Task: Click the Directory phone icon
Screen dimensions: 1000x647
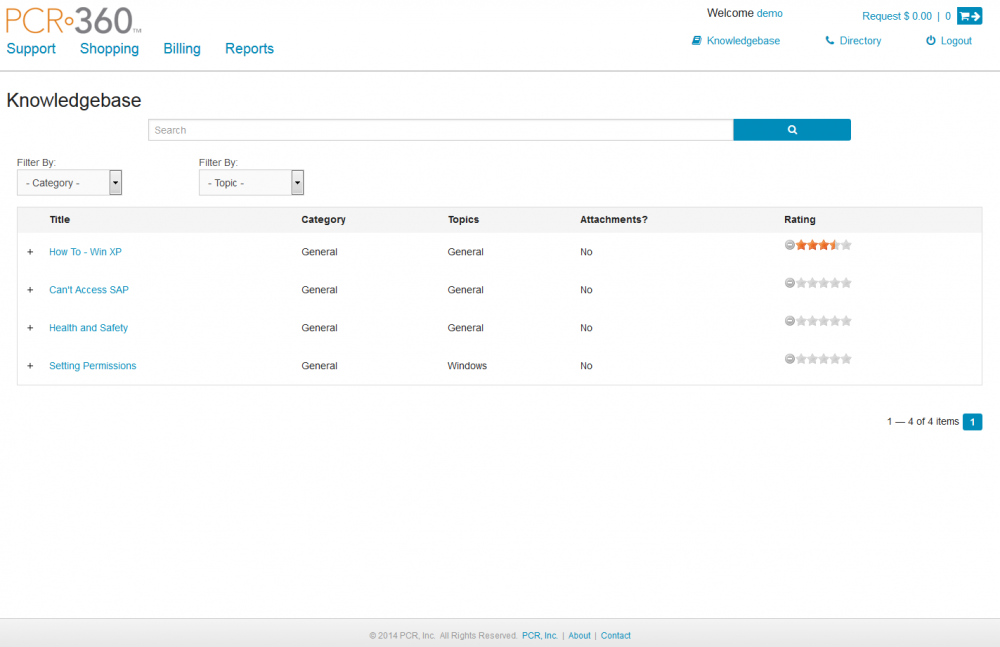Action: click(830, 41)
